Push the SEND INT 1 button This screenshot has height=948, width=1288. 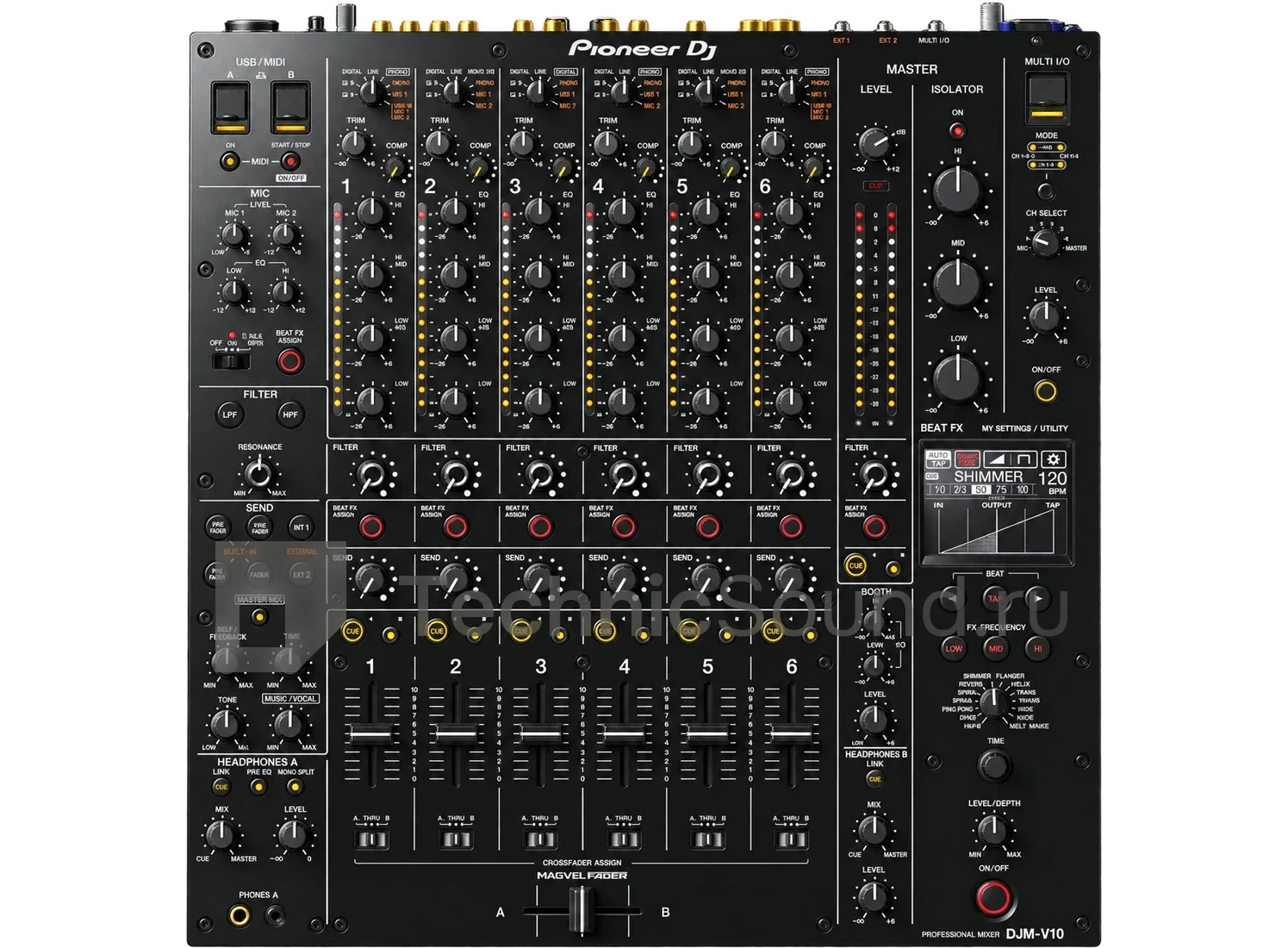pos(301,527)
